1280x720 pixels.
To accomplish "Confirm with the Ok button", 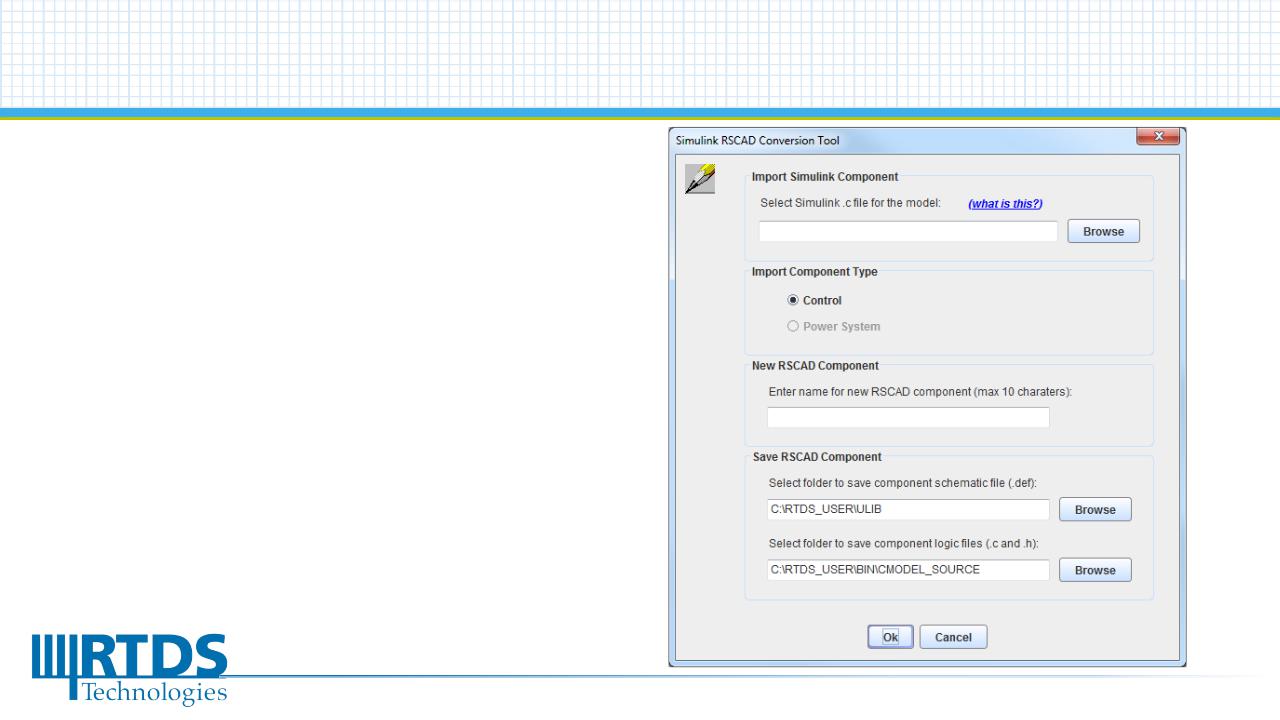I will click(890, 637).
